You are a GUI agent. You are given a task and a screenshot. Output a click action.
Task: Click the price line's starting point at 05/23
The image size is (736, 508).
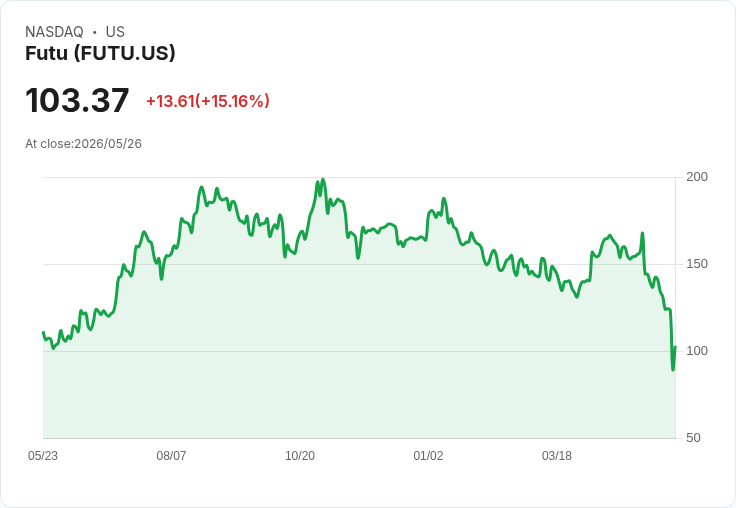[x=43, y=332]
